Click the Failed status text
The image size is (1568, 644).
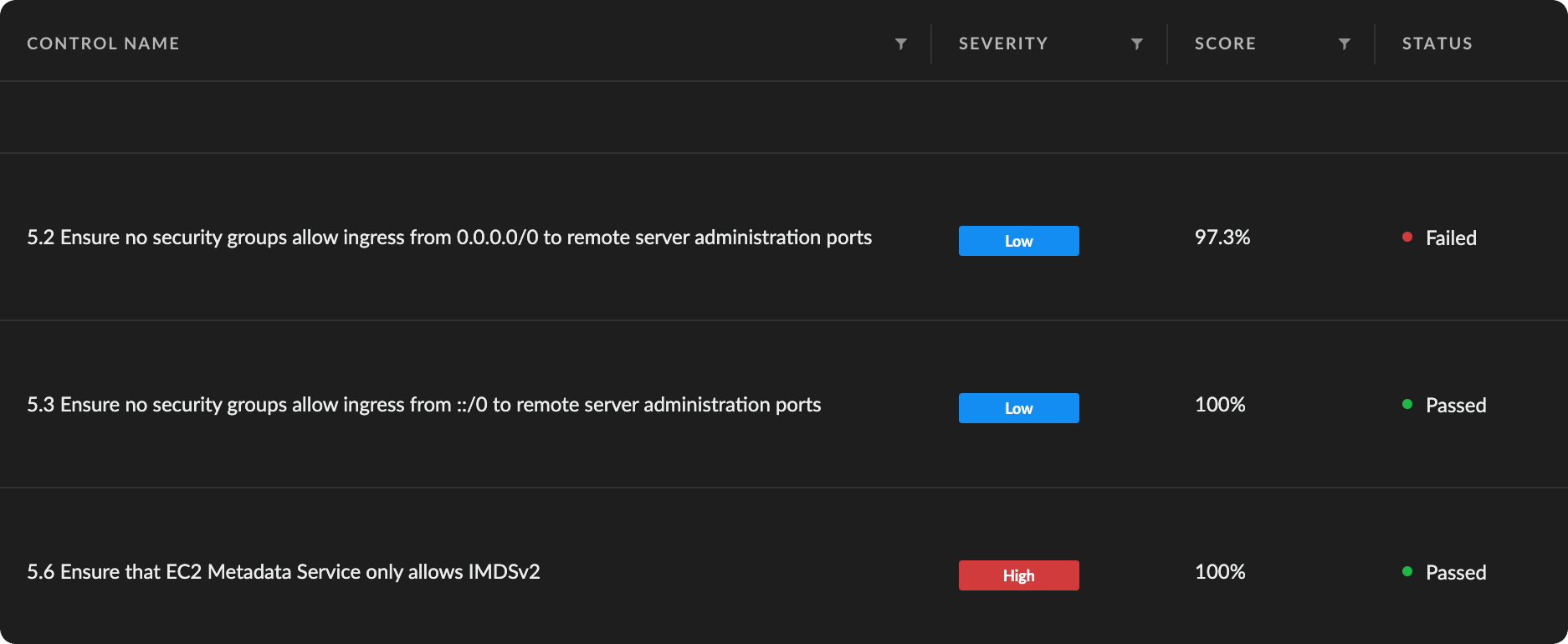click(x=1451, y=238)
